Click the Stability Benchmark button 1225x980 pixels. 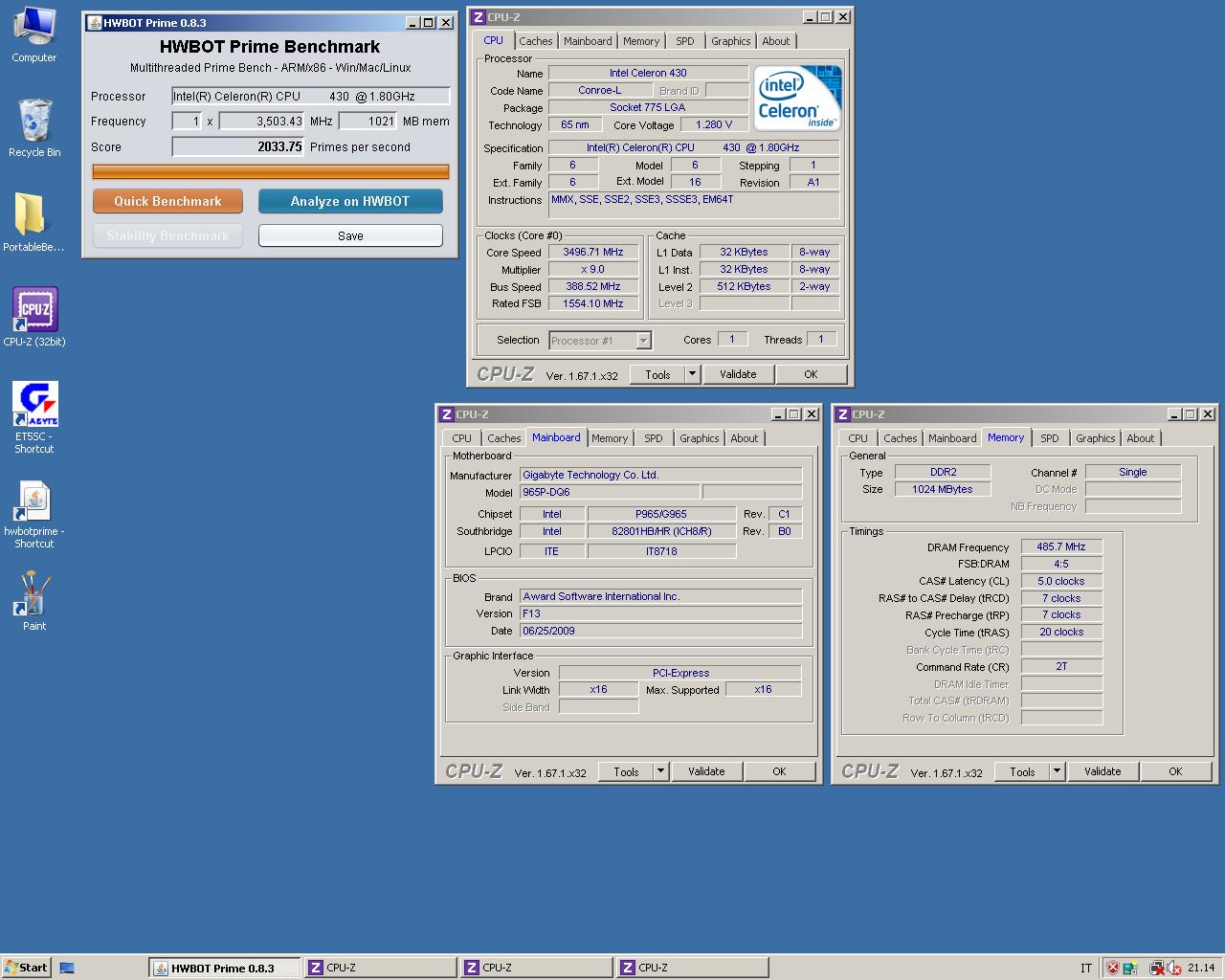click(167, 235)
